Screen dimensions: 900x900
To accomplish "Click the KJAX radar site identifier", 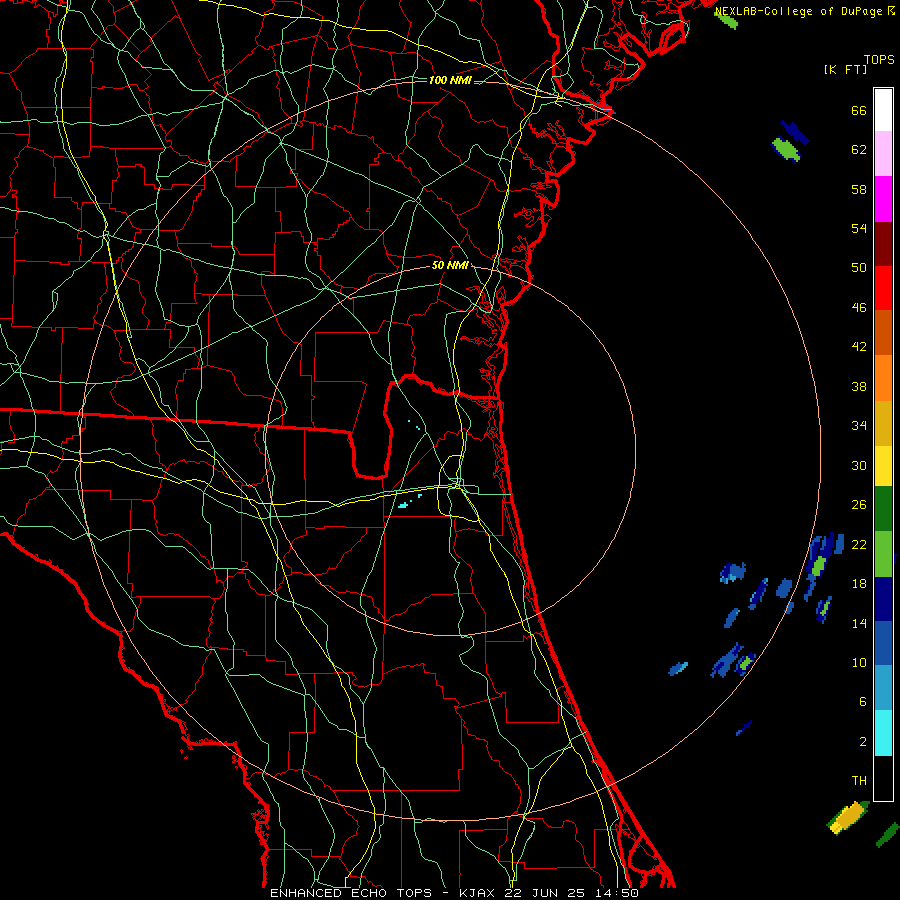I will [479, 893].
